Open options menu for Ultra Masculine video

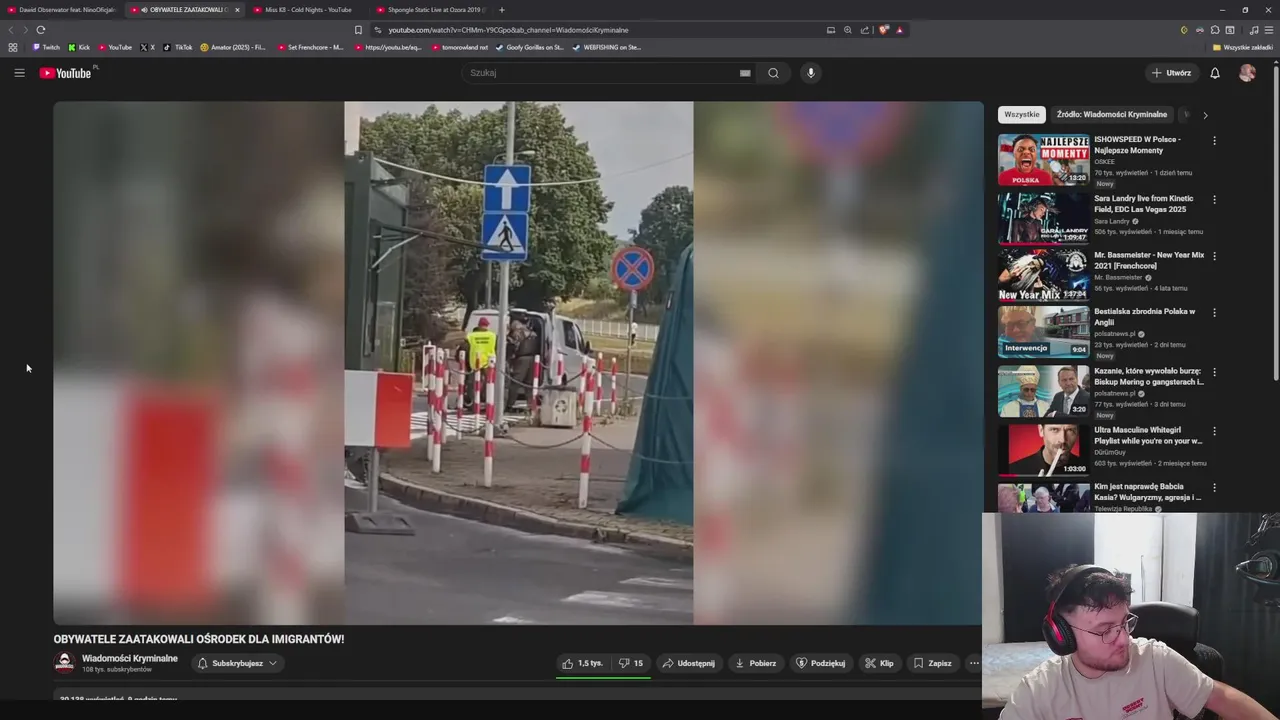(1215, 431)
